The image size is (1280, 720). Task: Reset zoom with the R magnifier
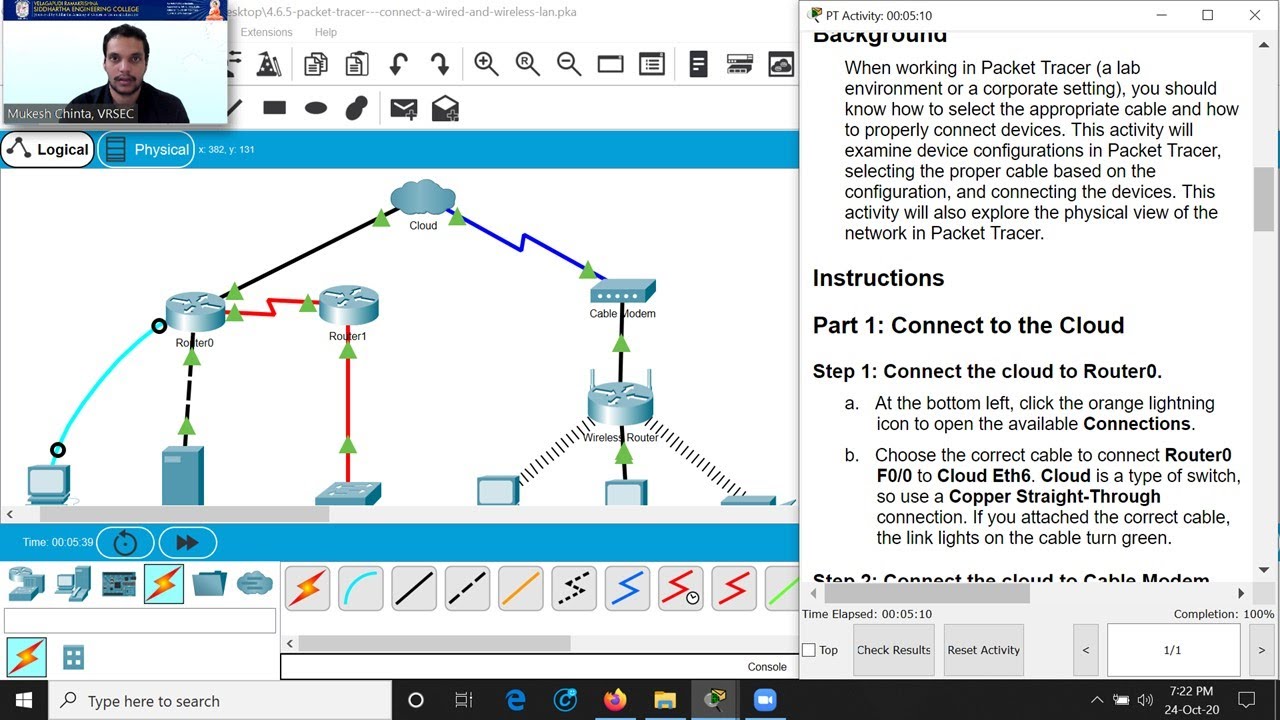[x=528, y=65]
